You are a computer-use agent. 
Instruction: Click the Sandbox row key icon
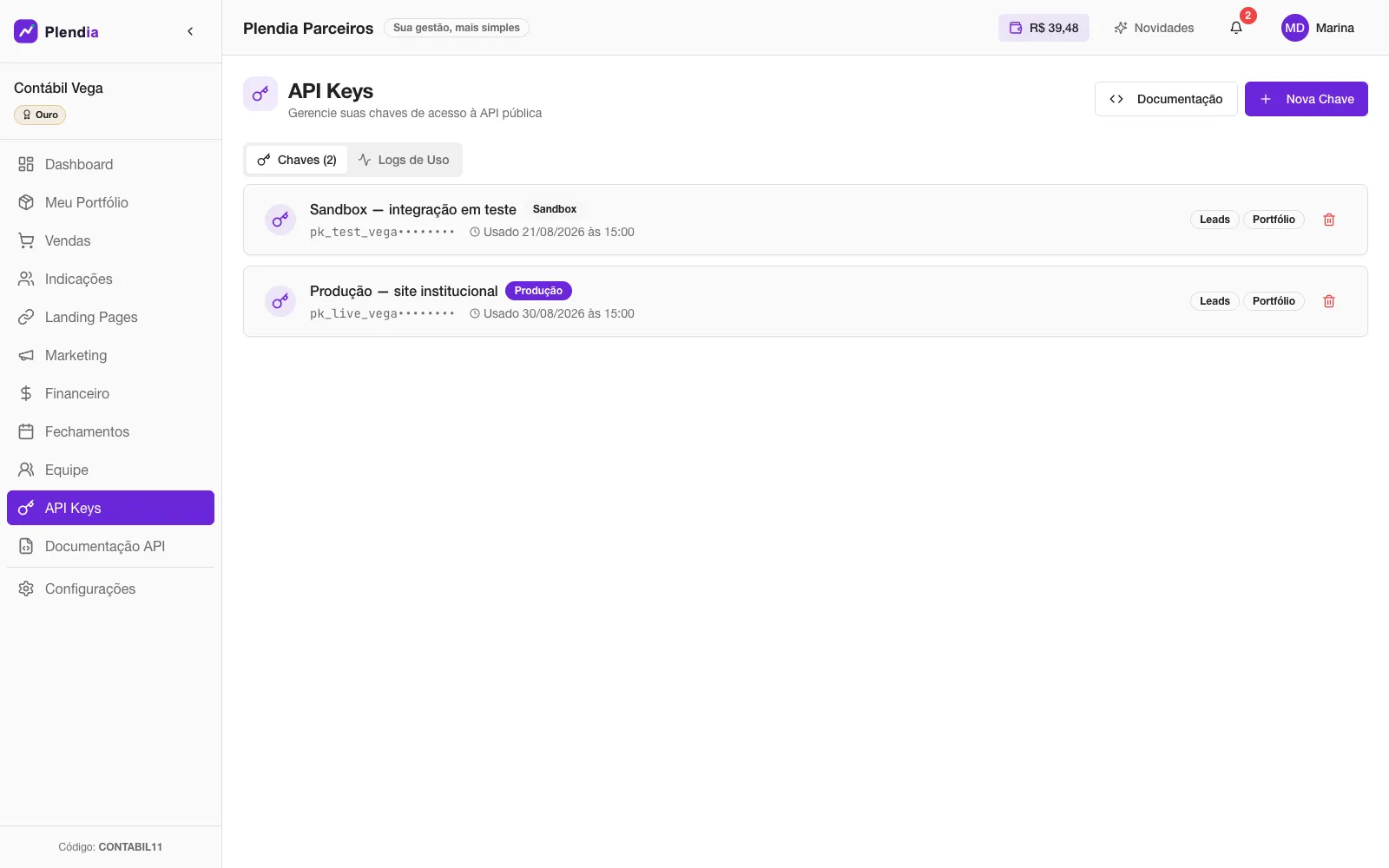click(x=280, y=220)
